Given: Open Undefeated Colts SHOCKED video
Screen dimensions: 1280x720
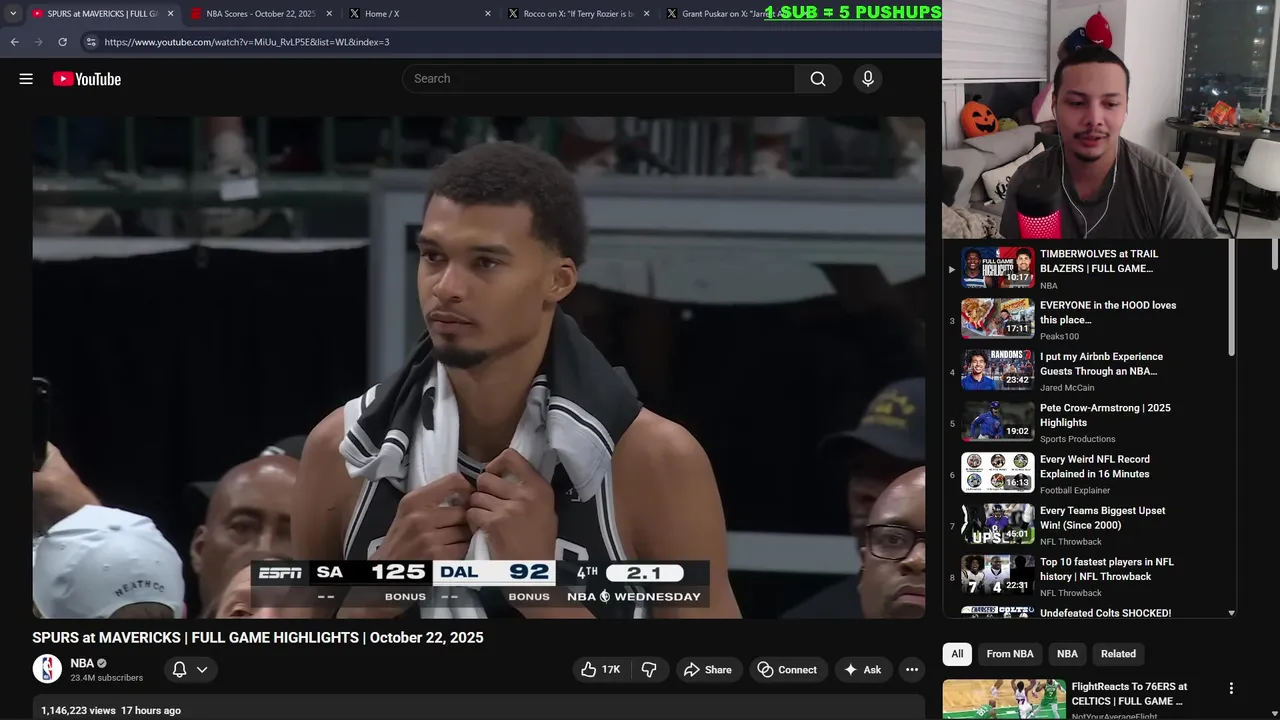Looking at the screenshot, I should [1105, 613].
